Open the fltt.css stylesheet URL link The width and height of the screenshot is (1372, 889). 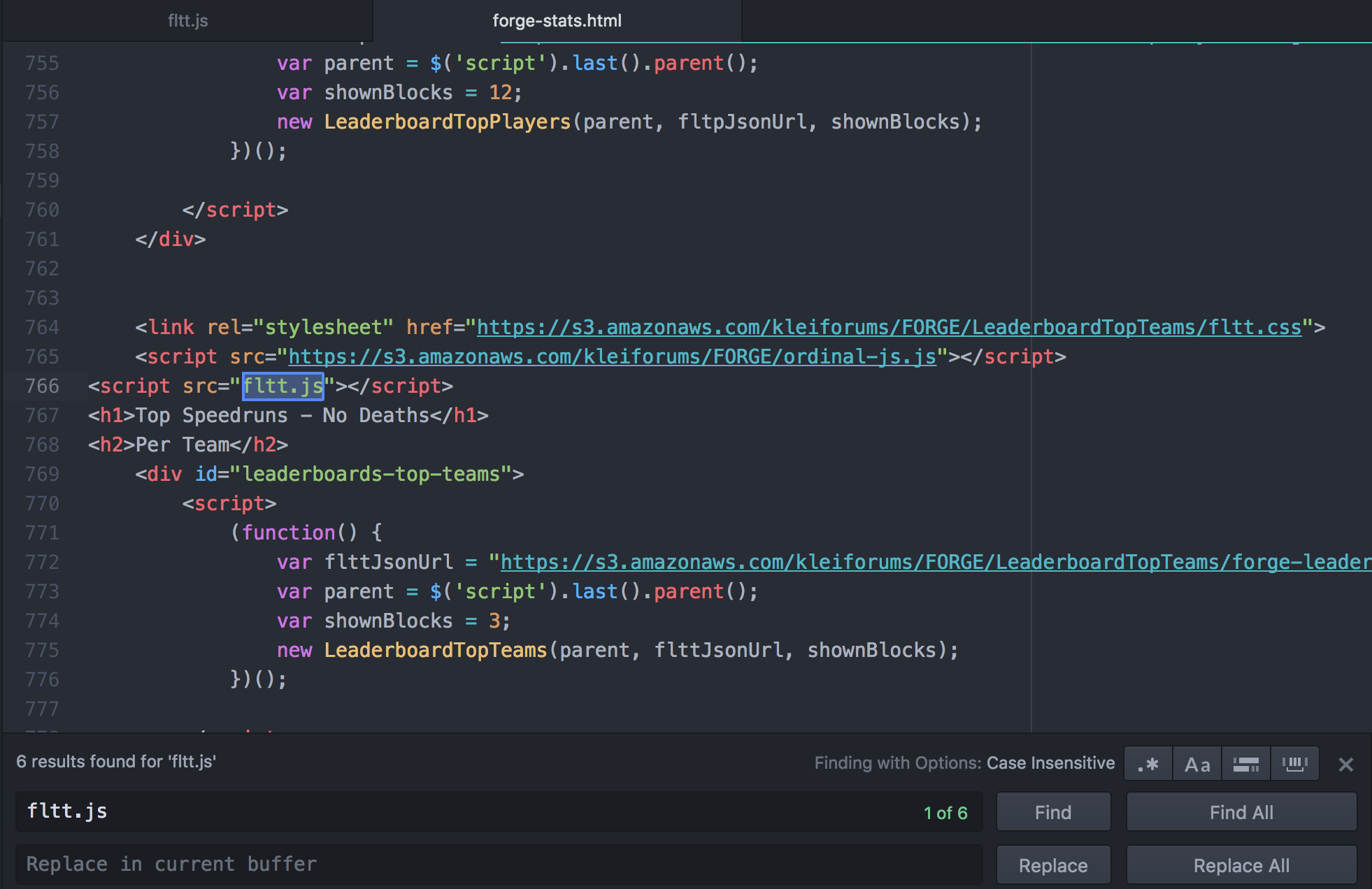(888, 327)
